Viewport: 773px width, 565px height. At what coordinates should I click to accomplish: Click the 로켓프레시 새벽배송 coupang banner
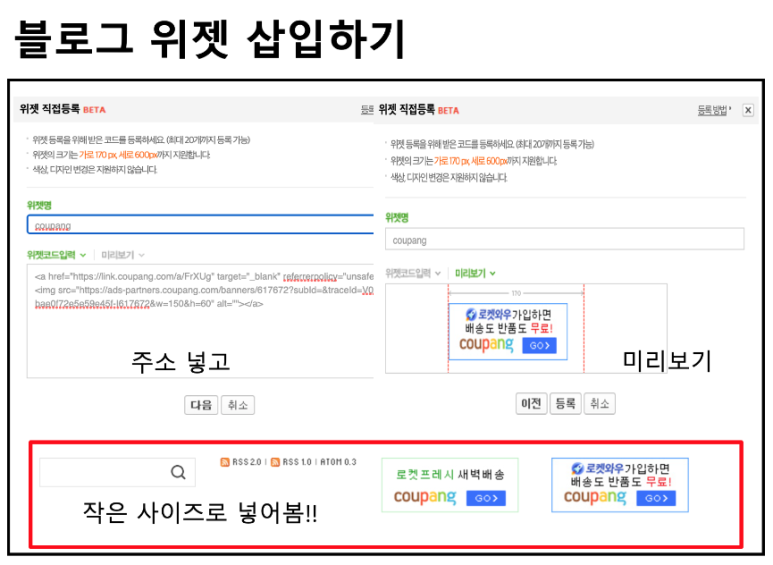click(450, 485)
